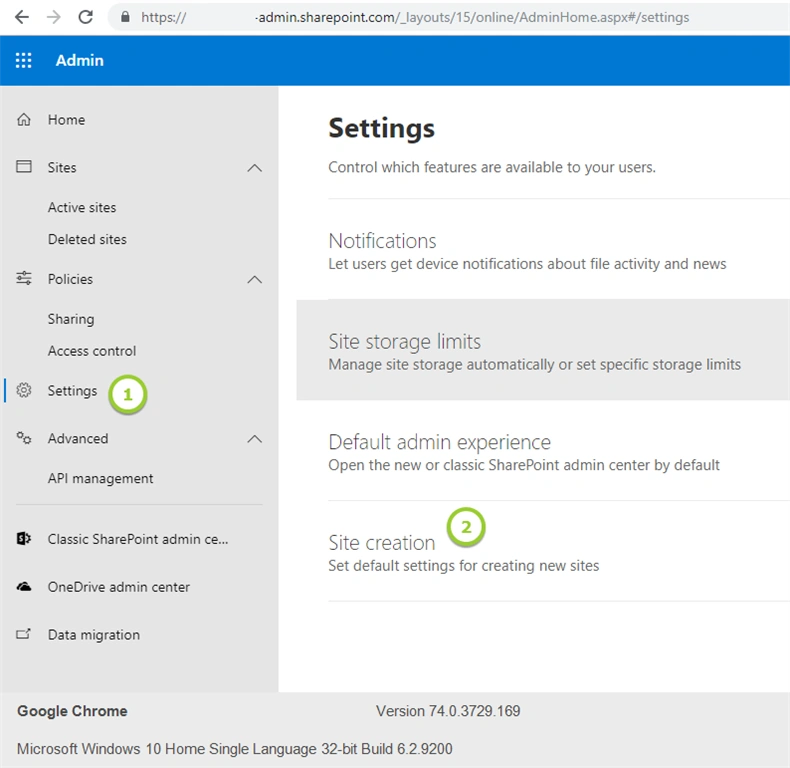Open Active sites page

pos(82,207)
